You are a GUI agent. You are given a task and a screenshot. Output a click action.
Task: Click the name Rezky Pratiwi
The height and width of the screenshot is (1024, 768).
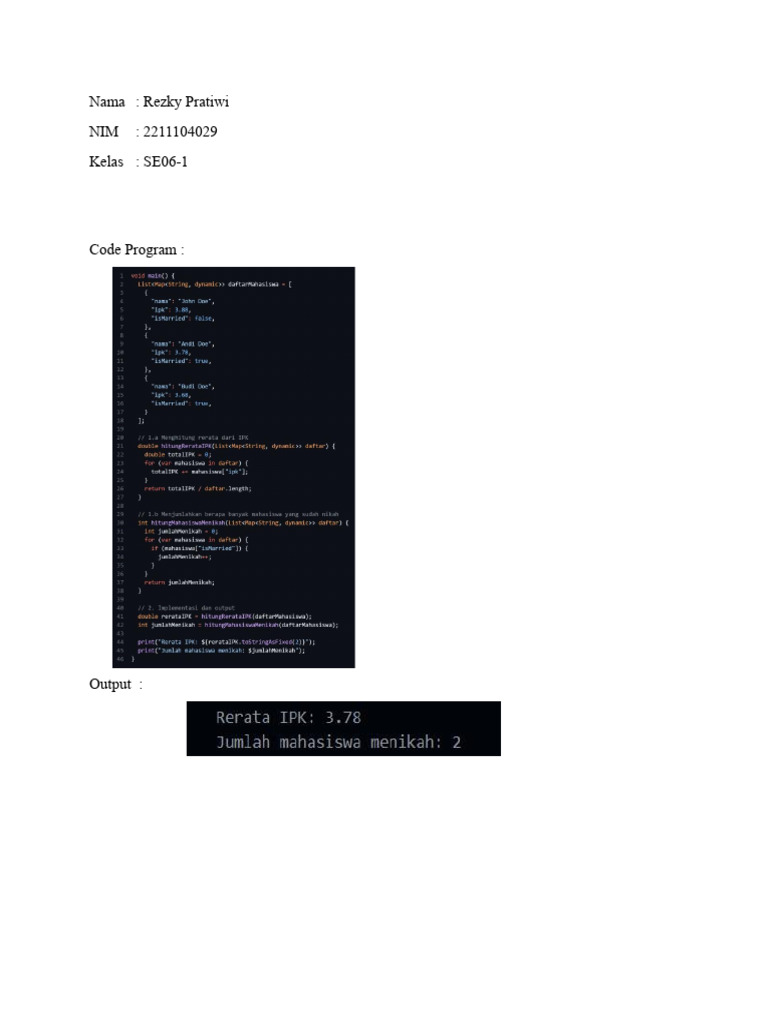186,102
